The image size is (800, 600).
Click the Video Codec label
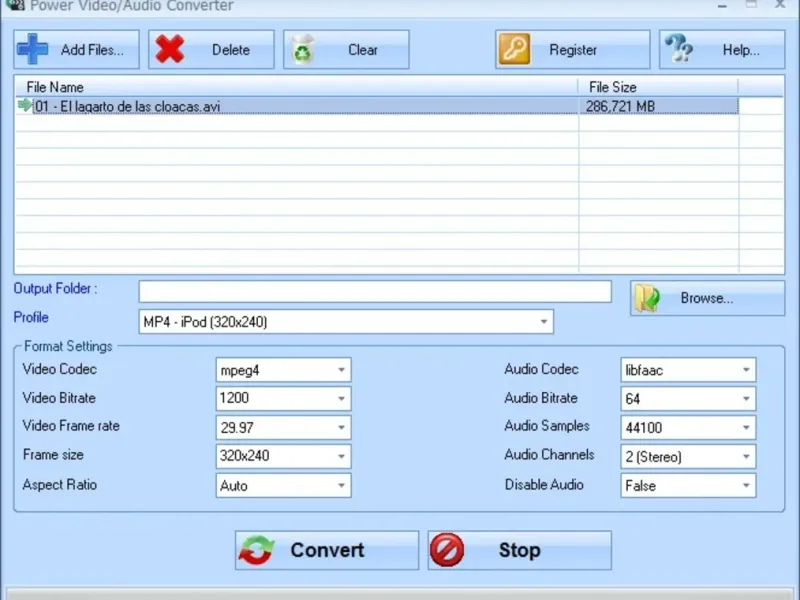pos(60,369)
